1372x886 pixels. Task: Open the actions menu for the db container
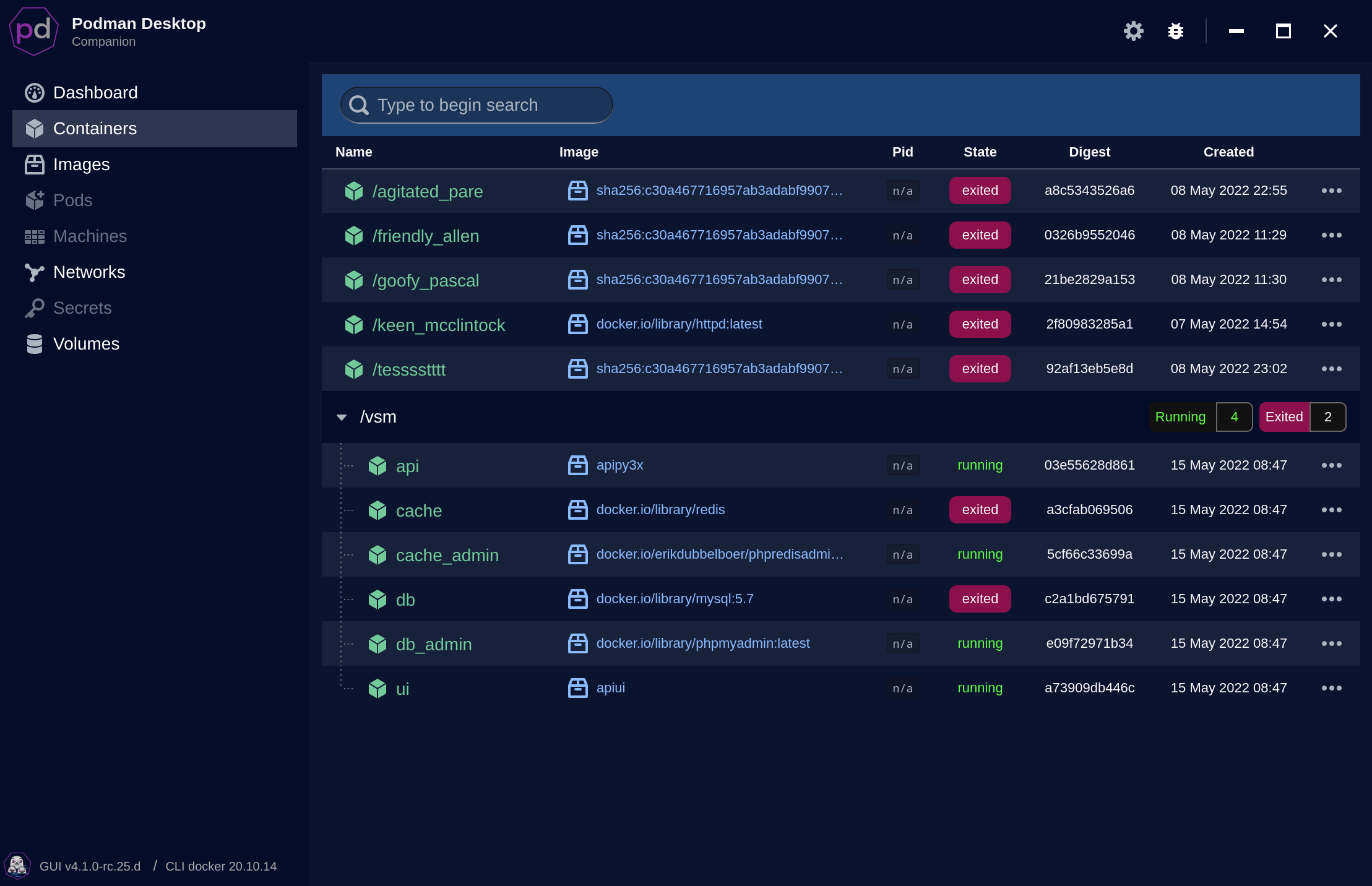tap(1331, 599)
